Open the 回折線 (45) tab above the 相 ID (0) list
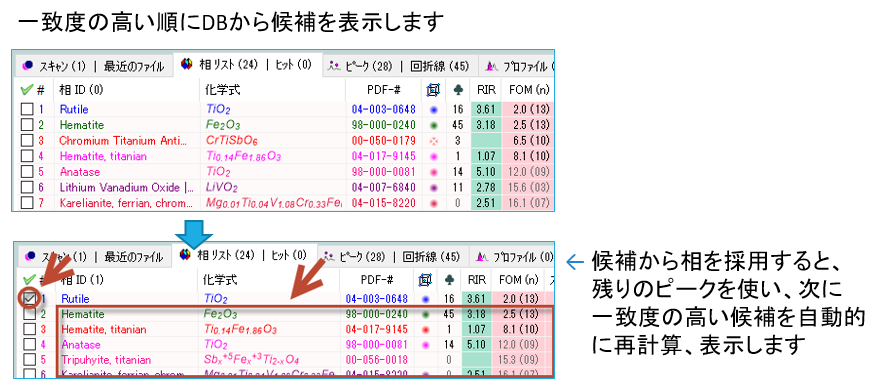The height and width of the screenshot is (384, 873). [x=439, y=66]
